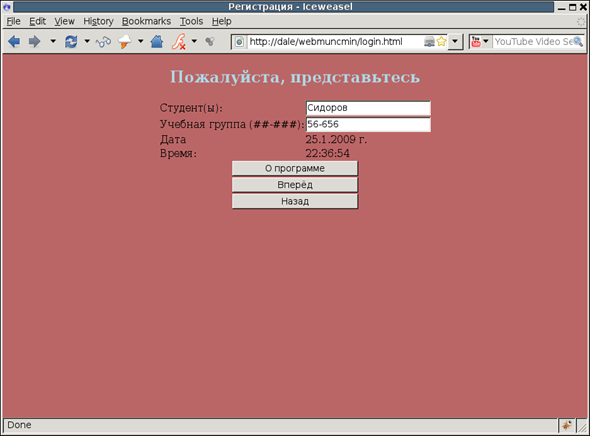The image size is (590, 436).
Task: Click the search magnifier icon in search box
Action: [x=578, y=41]
